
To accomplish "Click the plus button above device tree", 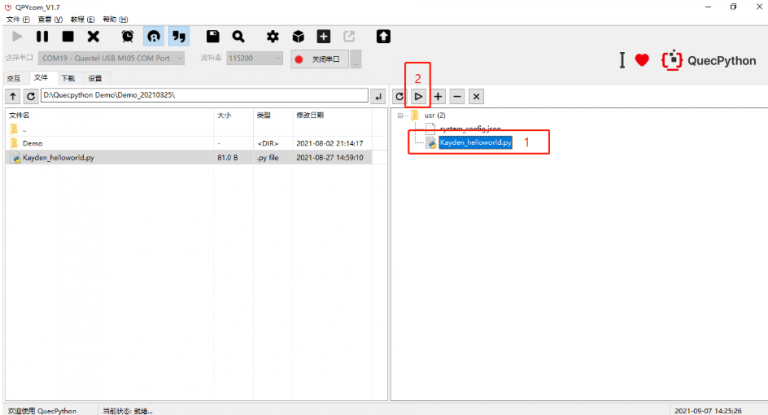I will [x=438, y=96].
